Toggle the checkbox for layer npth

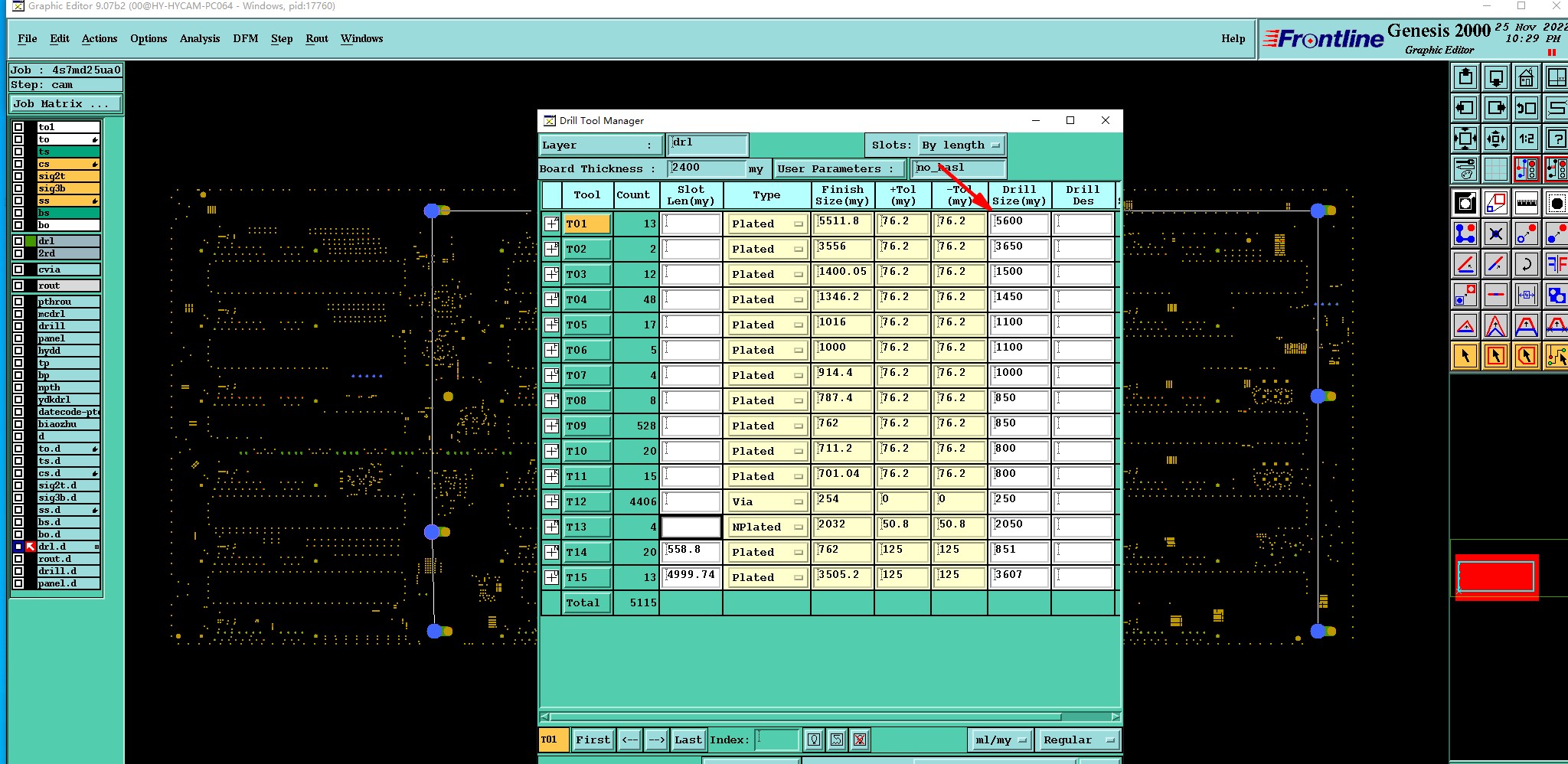coord(18,387)
